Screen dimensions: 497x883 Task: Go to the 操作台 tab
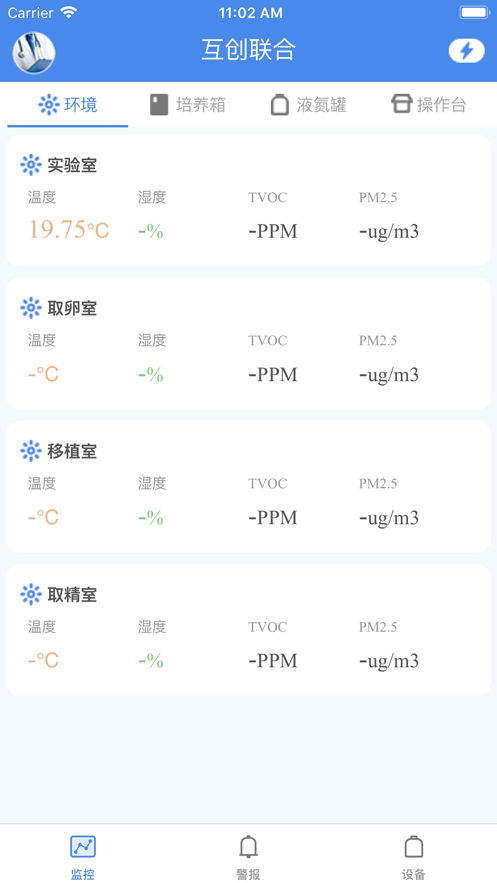coord(429,105)
